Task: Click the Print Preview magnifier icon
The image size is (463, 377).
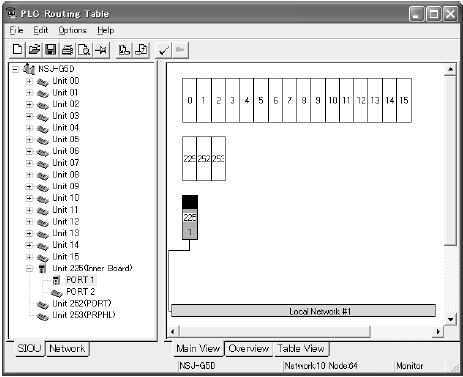Action: coord(84,50)
